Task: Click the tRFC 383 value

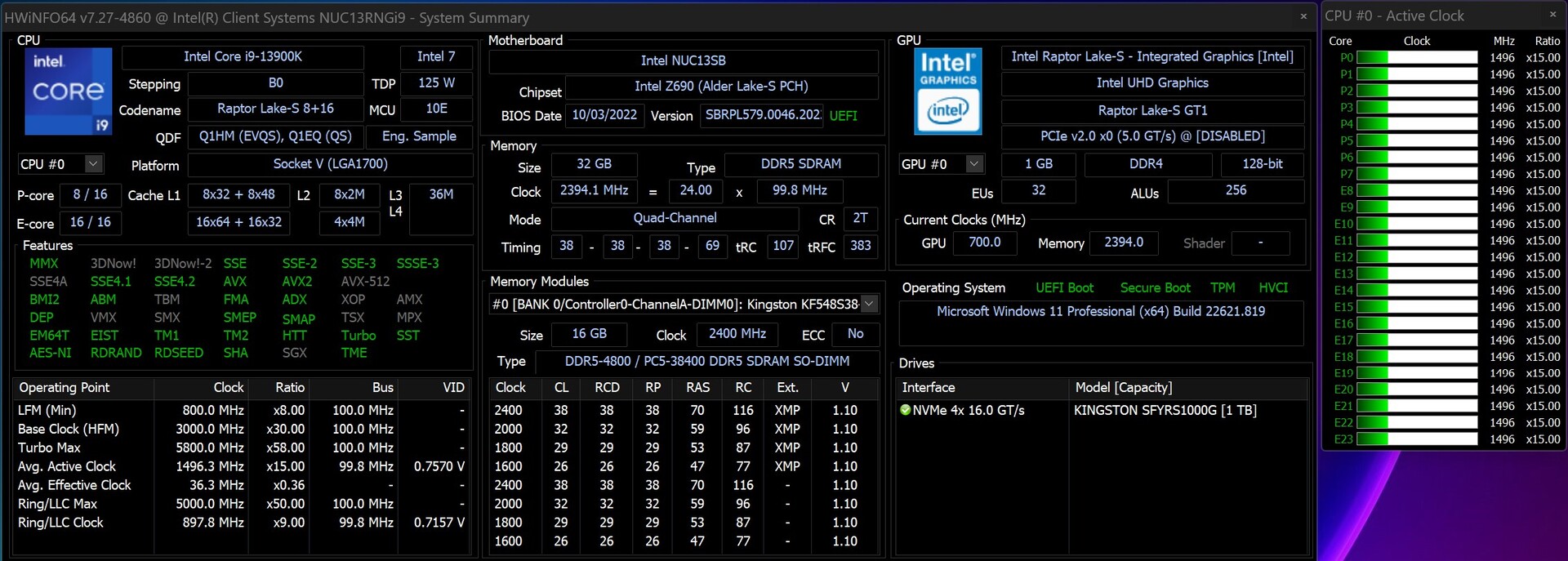Action: pos(860,246)
